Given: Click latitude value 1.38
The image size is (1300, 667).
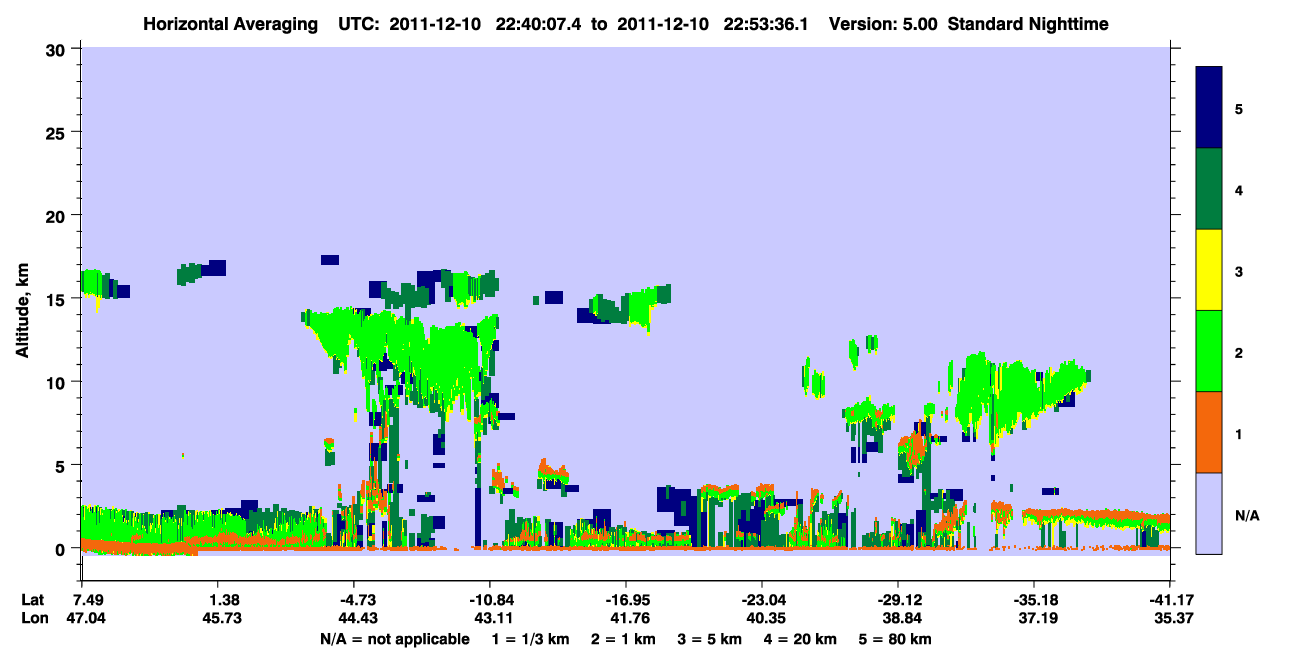Looking at the screenshot, I should tap(223, 600).
